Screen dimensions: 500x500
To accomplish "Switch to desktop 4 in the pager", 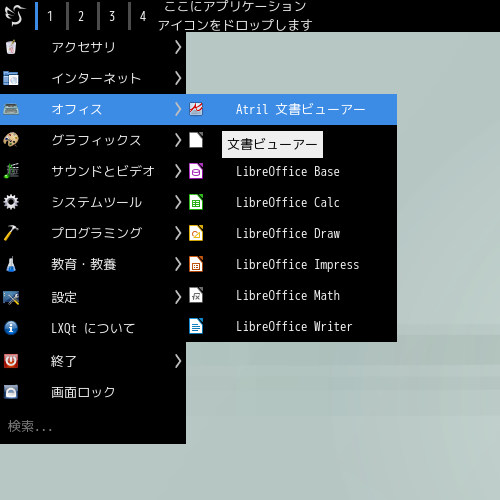I will point(143,16).
